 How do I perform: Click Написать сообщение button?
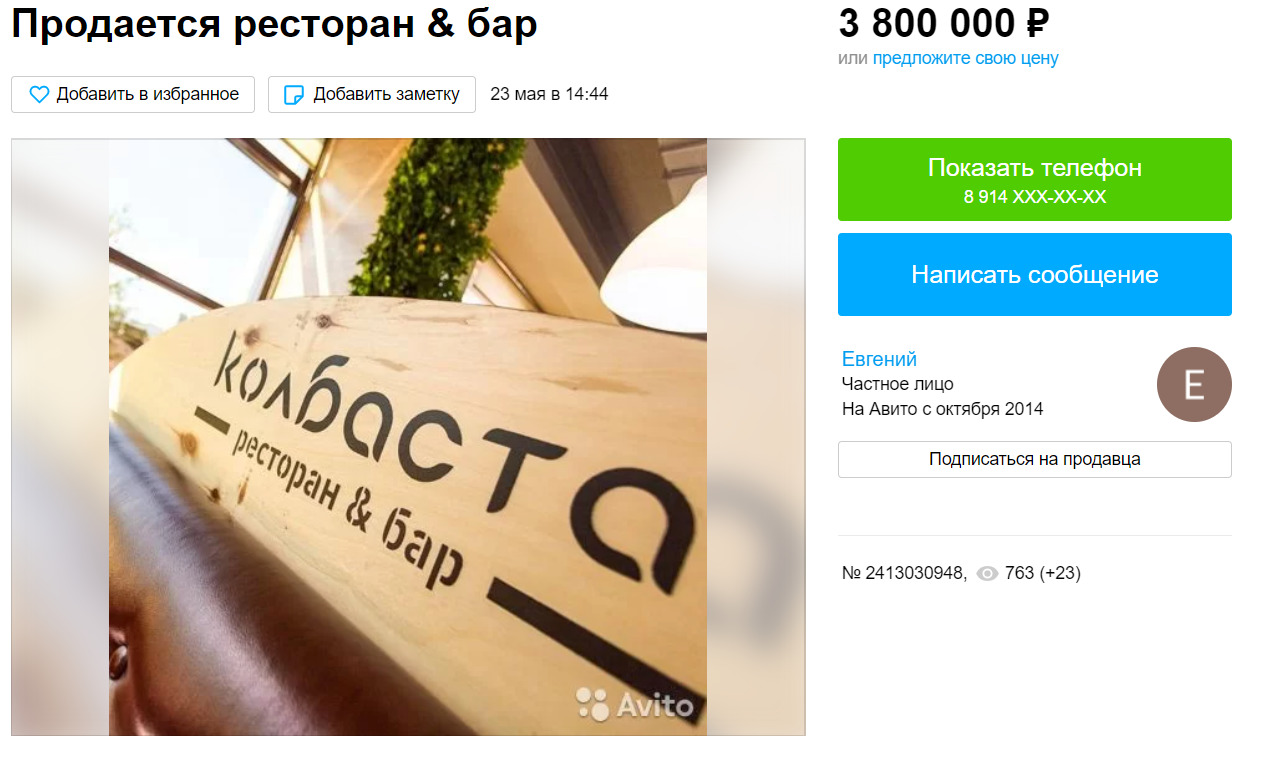[x=1035, y=275]
